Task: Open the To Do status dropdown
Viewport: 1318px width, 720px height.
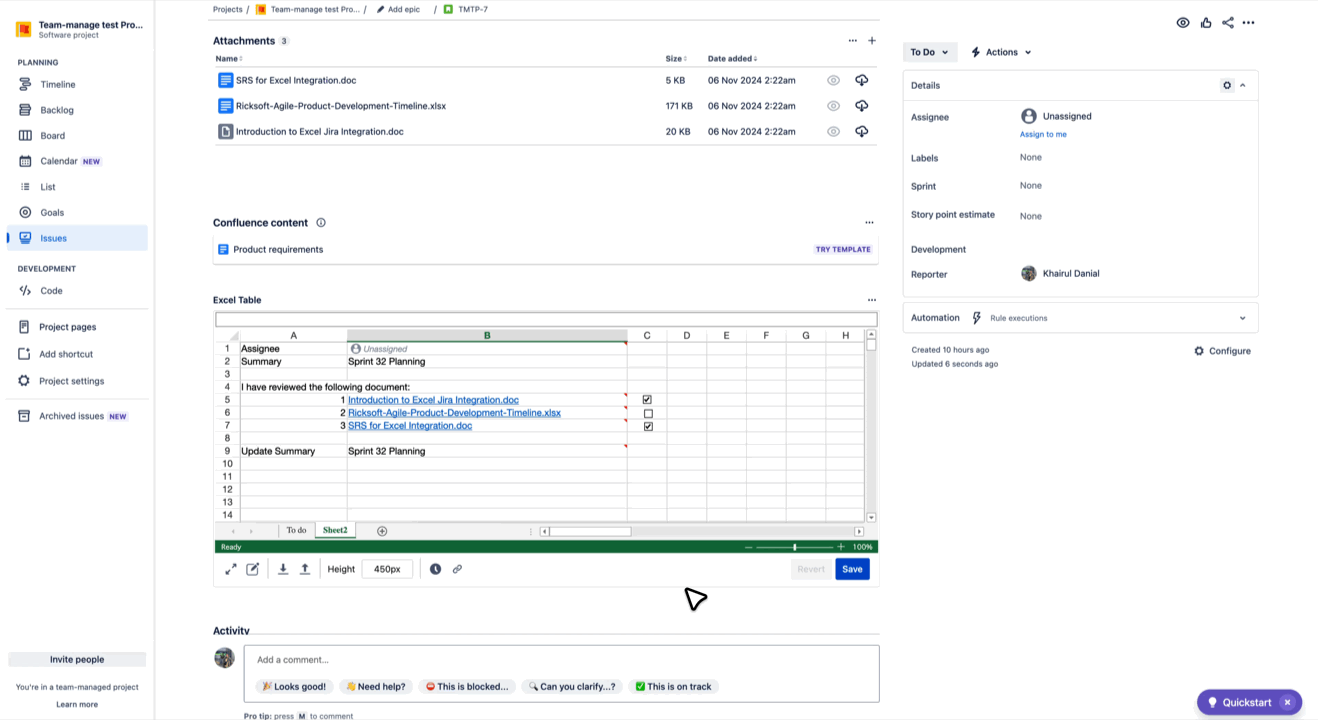Action: click(x=930, y=51)
